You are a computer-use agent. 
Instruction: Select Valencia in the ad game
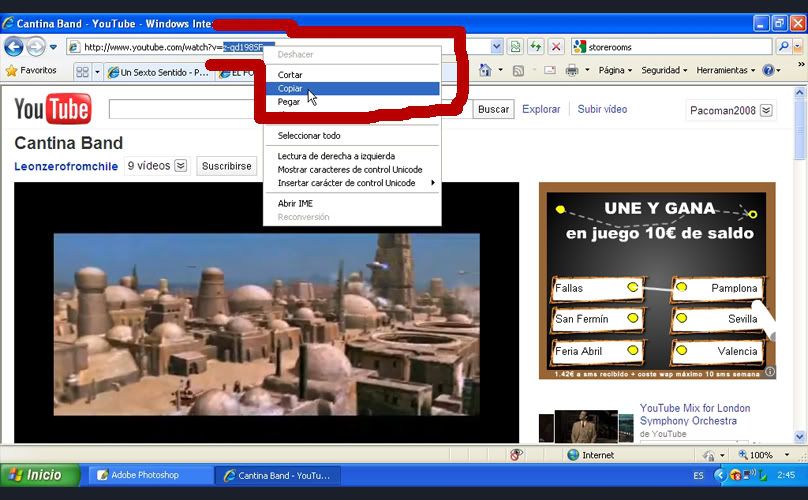pyautogui.click(x=717, y=351)
